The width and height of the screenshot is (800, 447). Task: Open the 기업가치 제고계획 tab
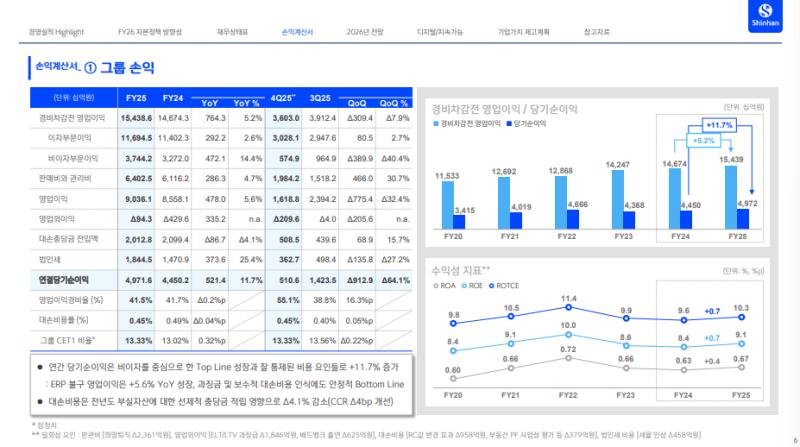(522, 32)
